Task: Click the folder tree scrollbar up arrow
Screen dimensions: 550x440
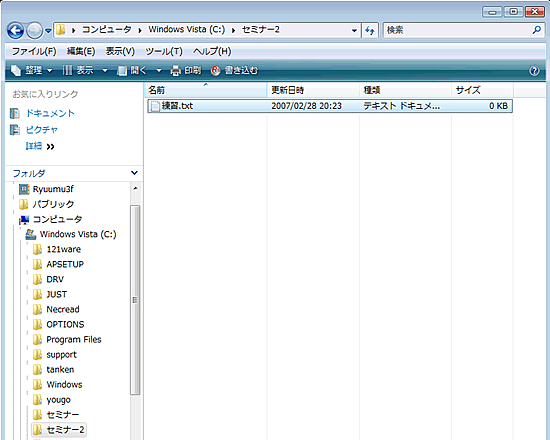Action: (135, 188)
